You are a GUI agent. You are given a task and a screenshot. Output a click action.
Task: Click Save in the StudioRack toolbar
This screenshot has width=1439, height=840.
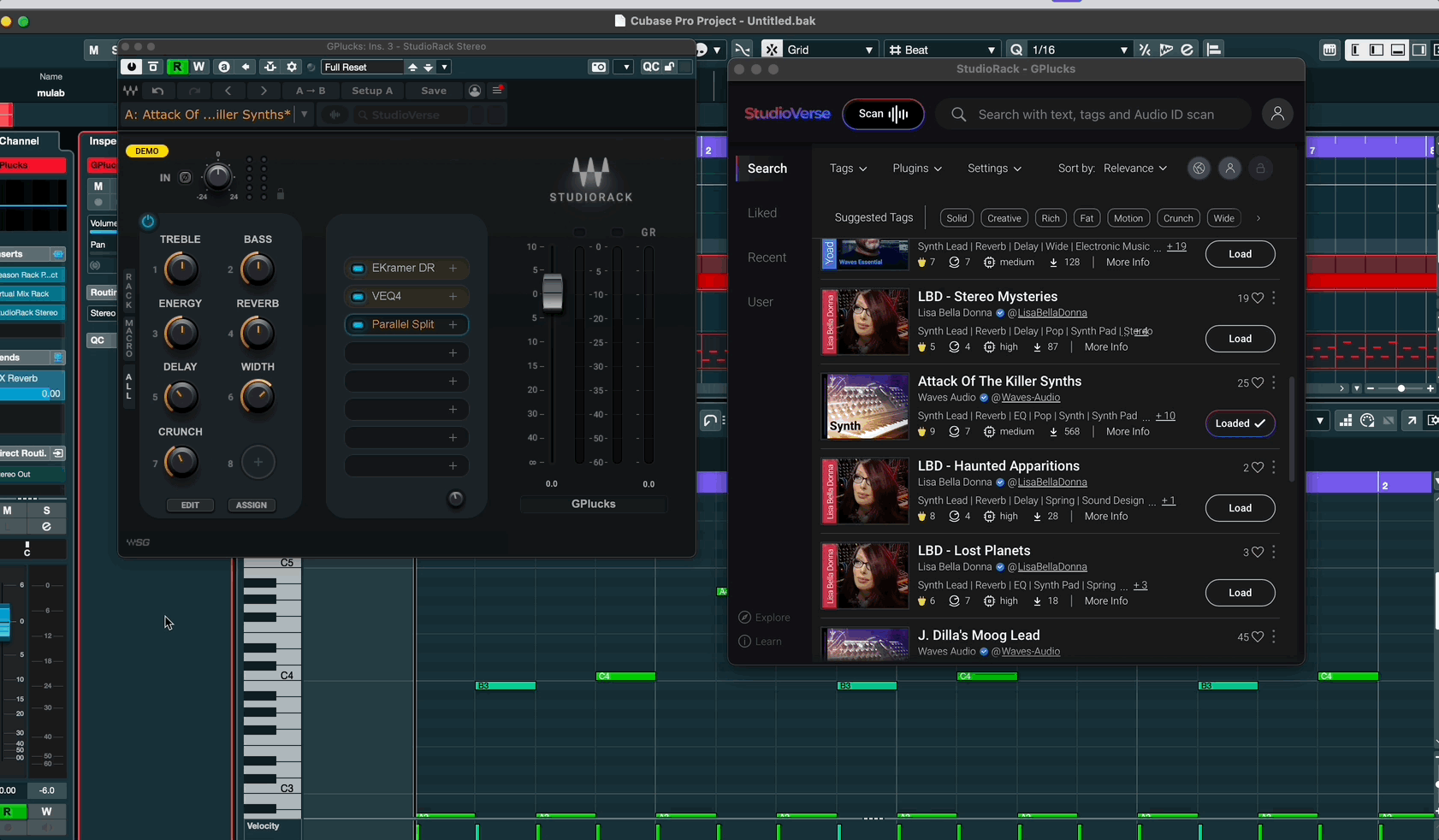[x=434, y=91]
